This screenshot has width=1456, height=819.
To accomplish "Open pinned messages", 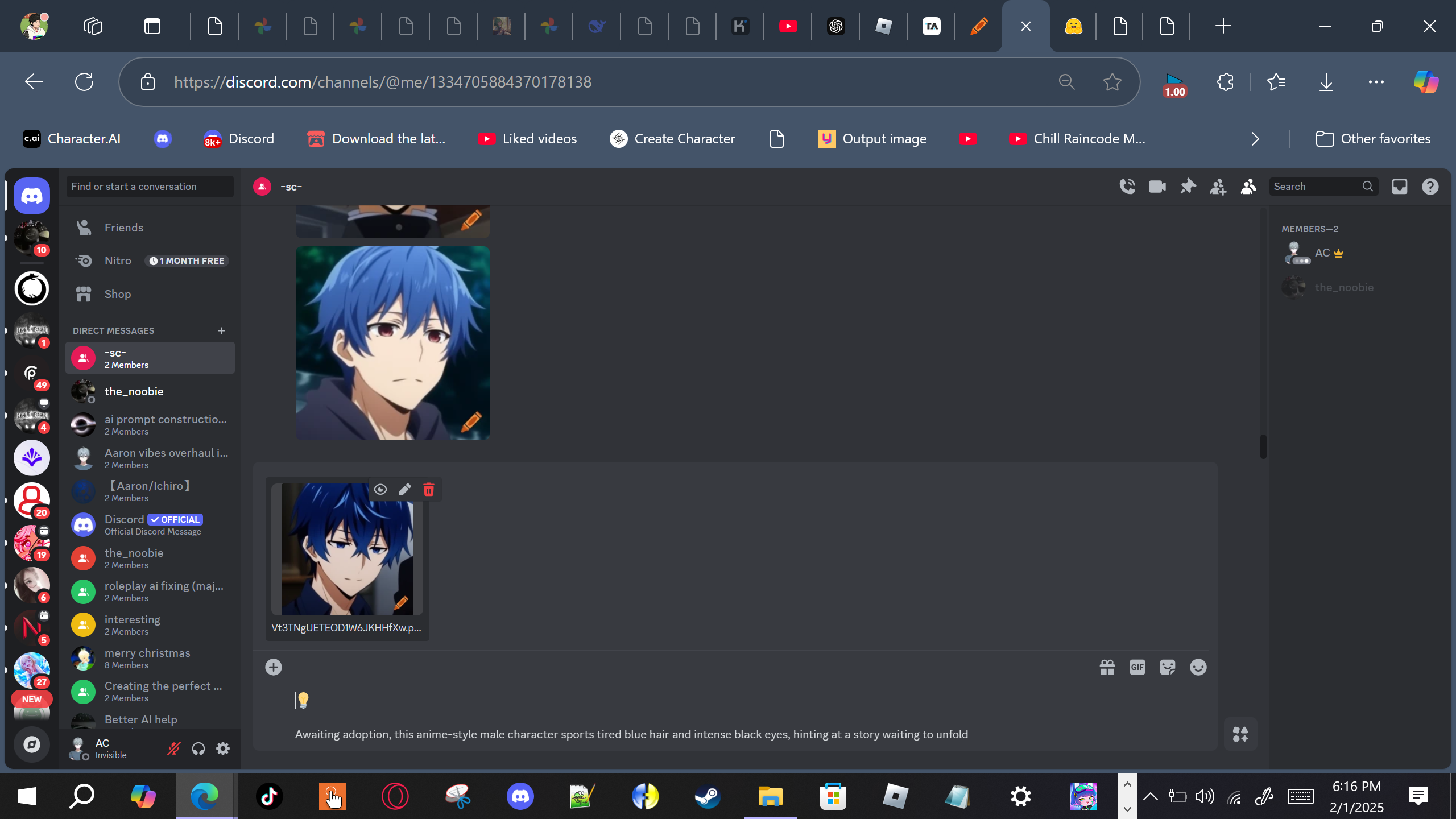I will 1188,187.
